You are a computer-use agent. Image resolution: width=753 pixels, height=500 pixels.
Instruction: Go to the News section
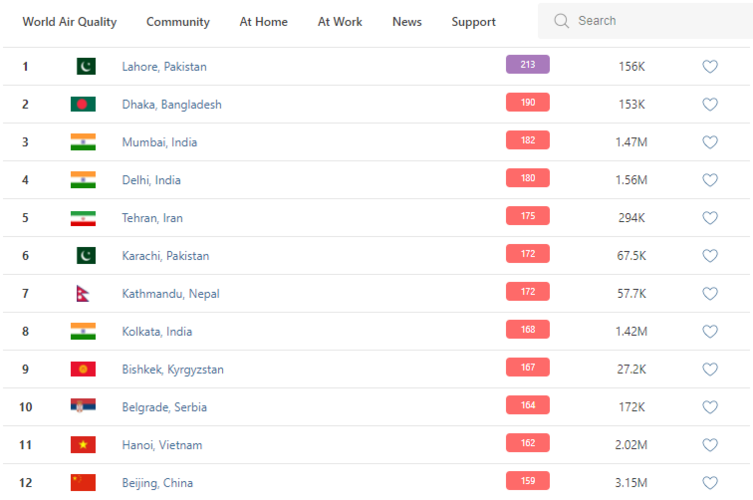click(407, 22)
